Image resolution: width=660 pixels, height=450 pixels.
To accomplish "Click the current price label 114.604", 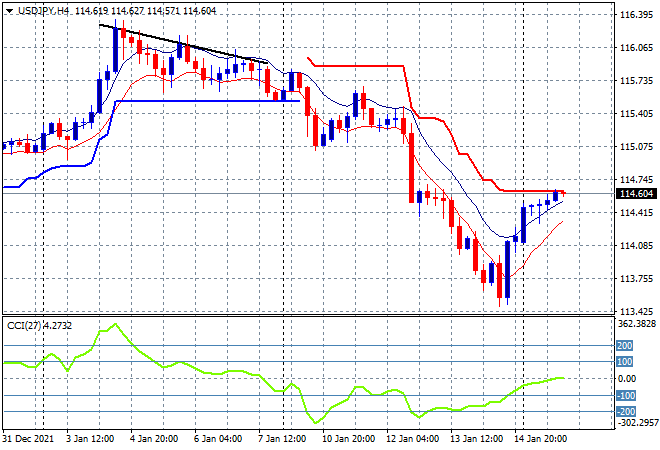I will (638, 194).
